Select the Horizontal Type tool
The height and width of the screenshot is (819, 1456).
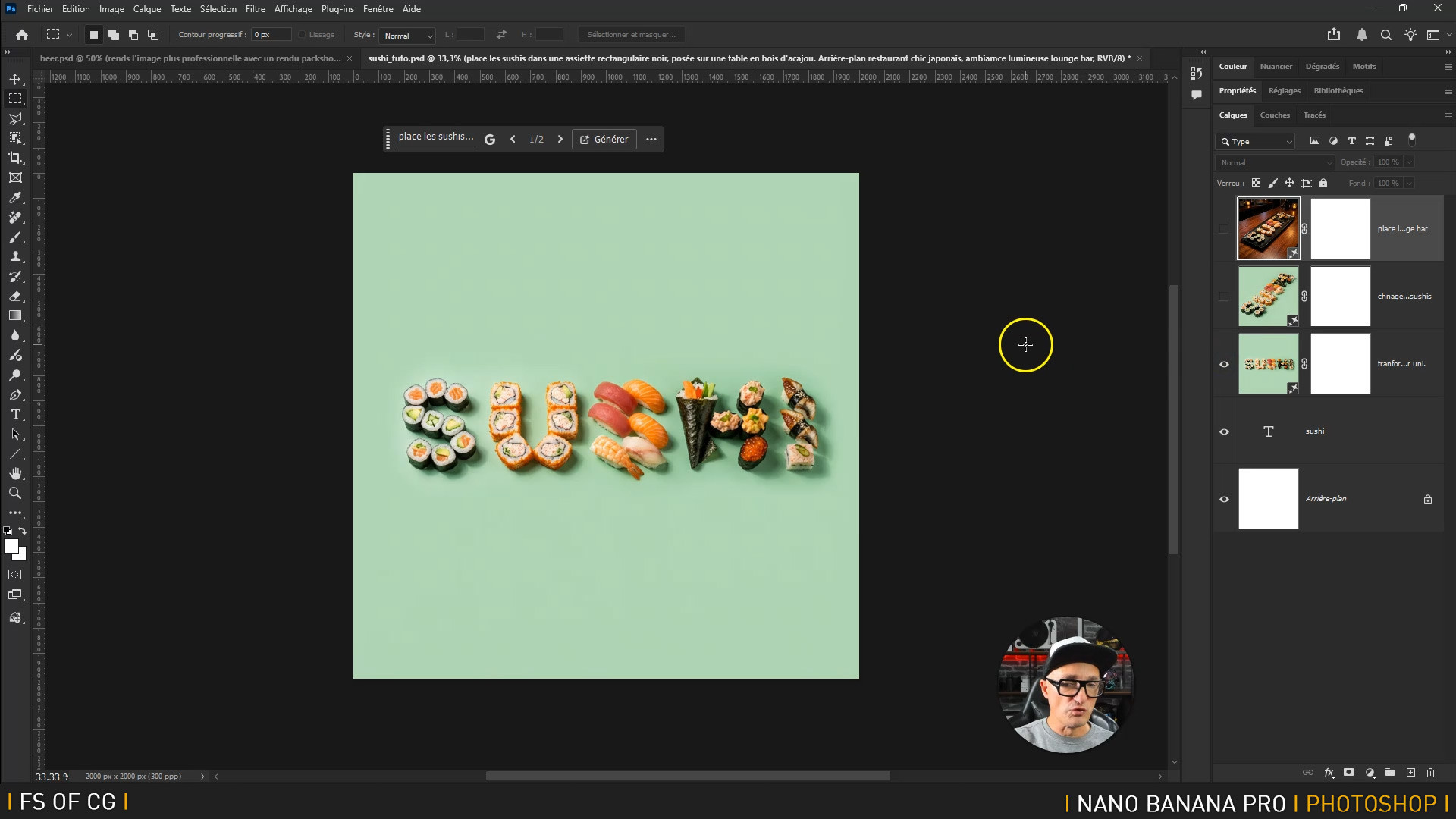tap(15, 415)
